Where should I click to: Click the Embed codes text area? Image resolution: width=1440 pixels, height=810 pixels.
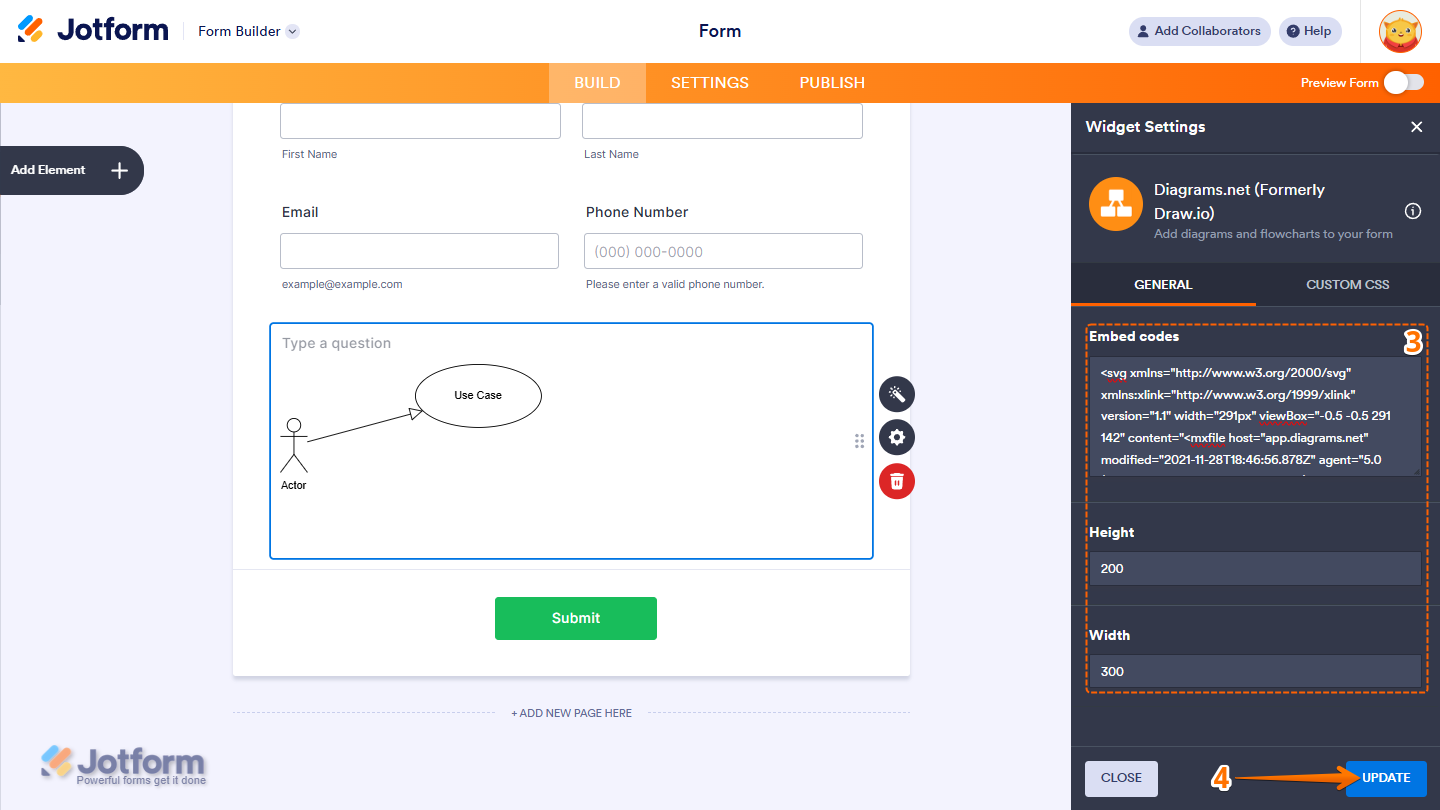click(1255, 416)
